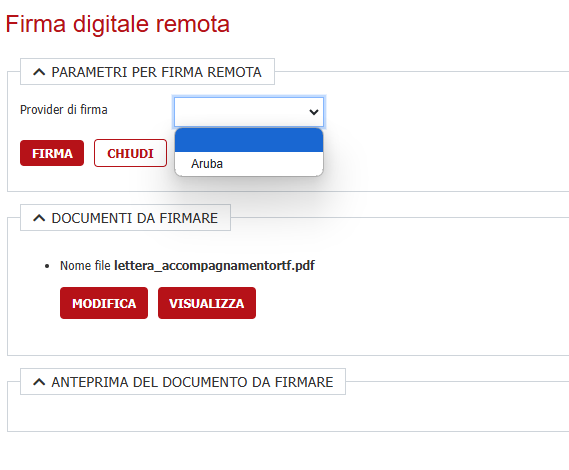The width and height of the screenshot is (569, 470).
Task: Click the CHIUDI button
Action: [130, 153]
